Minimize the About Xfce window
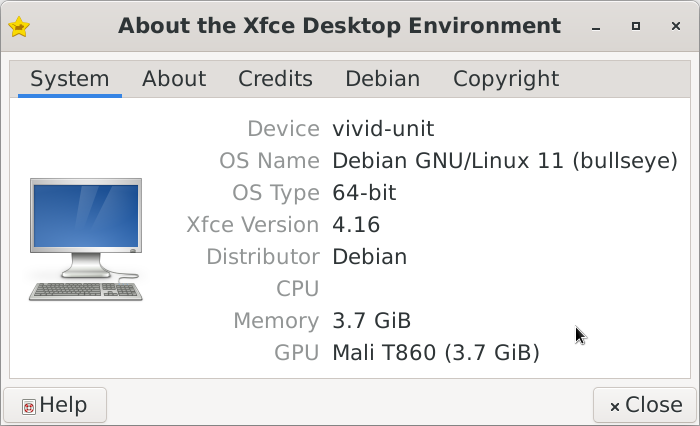 point(596,27)
